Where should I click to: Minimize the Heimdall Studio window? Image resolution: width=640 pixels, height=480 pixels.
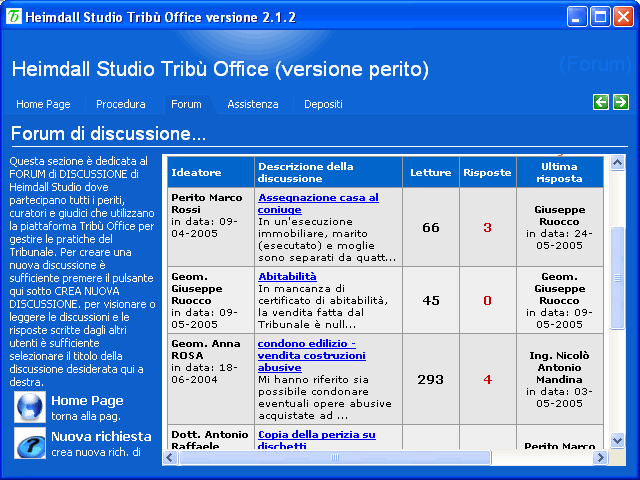click(576, 17)
